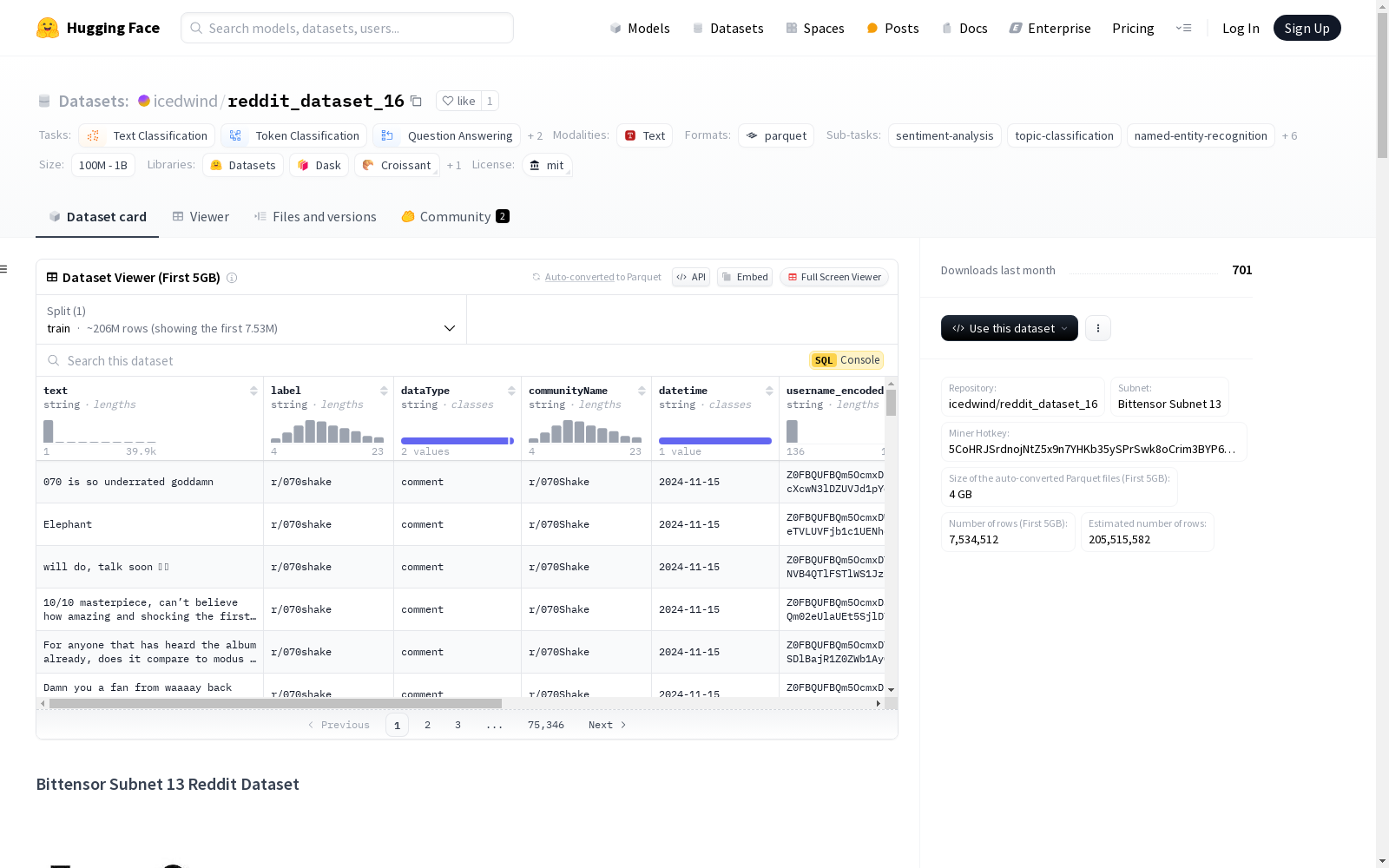Sort by the communityName column

(642, 391)
